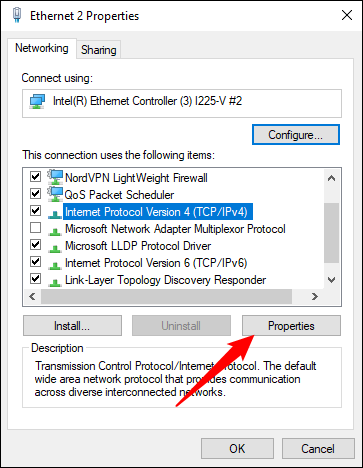Click the Microsoft LLDP Protocol Driver icon
The width and height of the screenshot is (363, 468).
(x=55, y=248)
